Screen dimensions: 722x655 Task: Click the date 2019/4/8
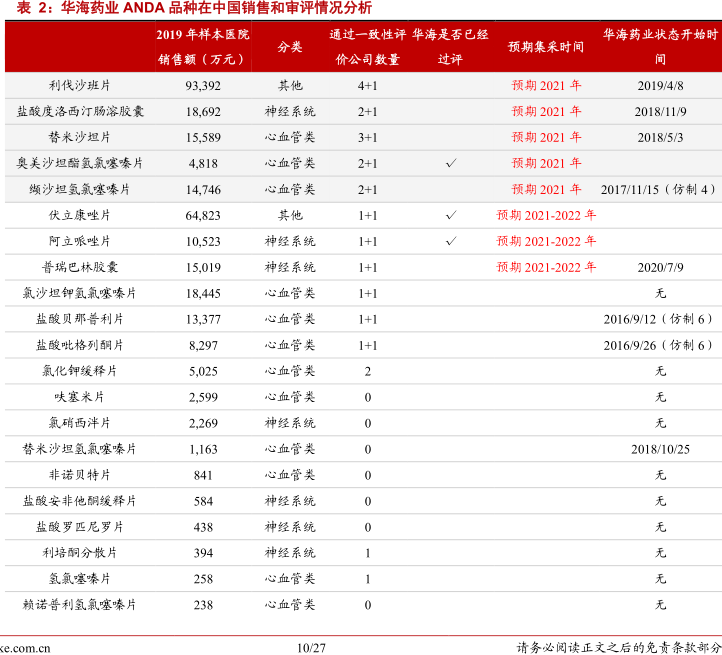(x=660, y=85)
